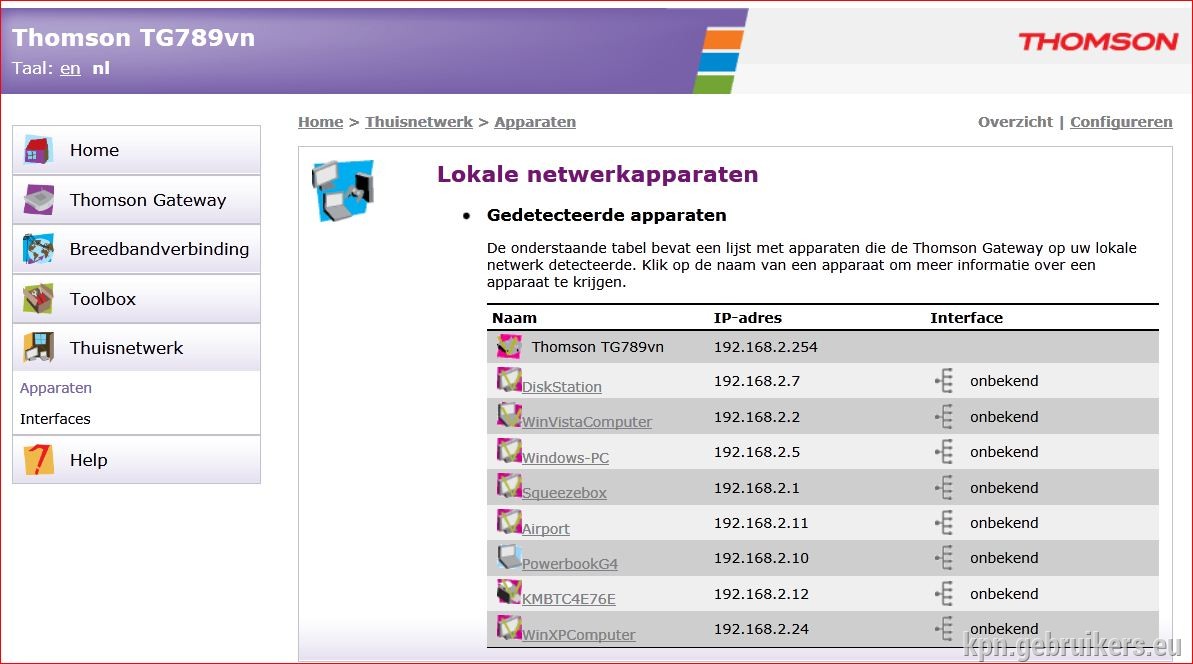Click IP address 192.168.2.2

click(x=756, y=416)
